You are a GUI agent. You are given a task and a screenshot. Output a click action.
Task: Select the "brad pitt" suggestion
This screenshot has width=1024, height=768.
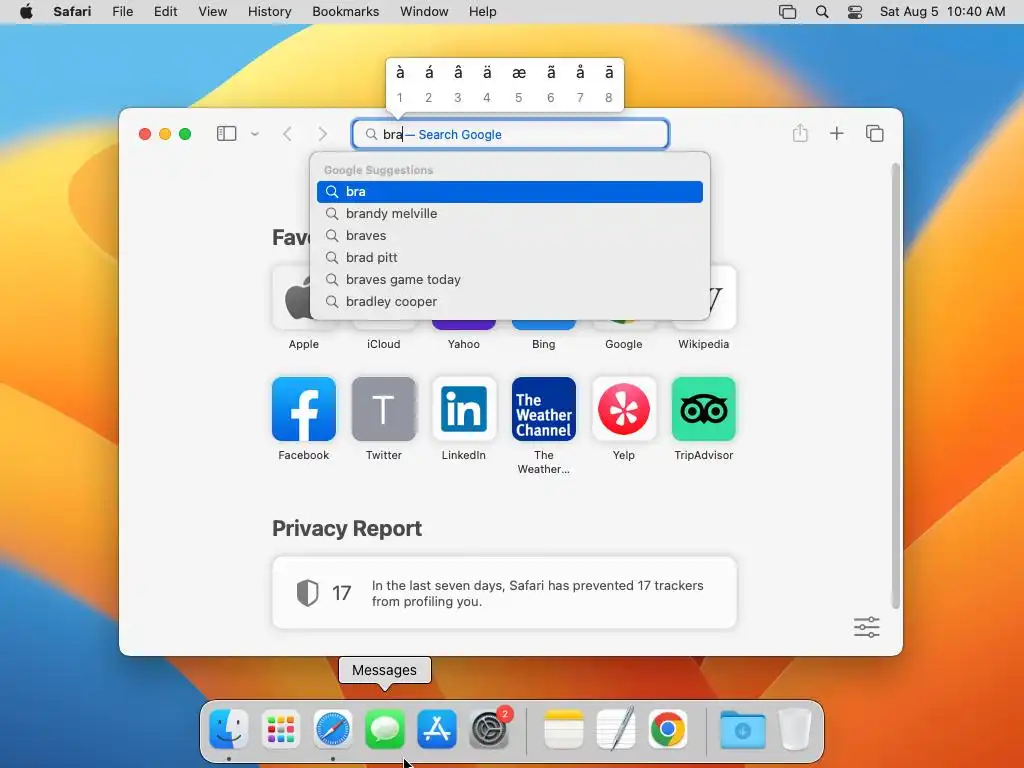509,257
